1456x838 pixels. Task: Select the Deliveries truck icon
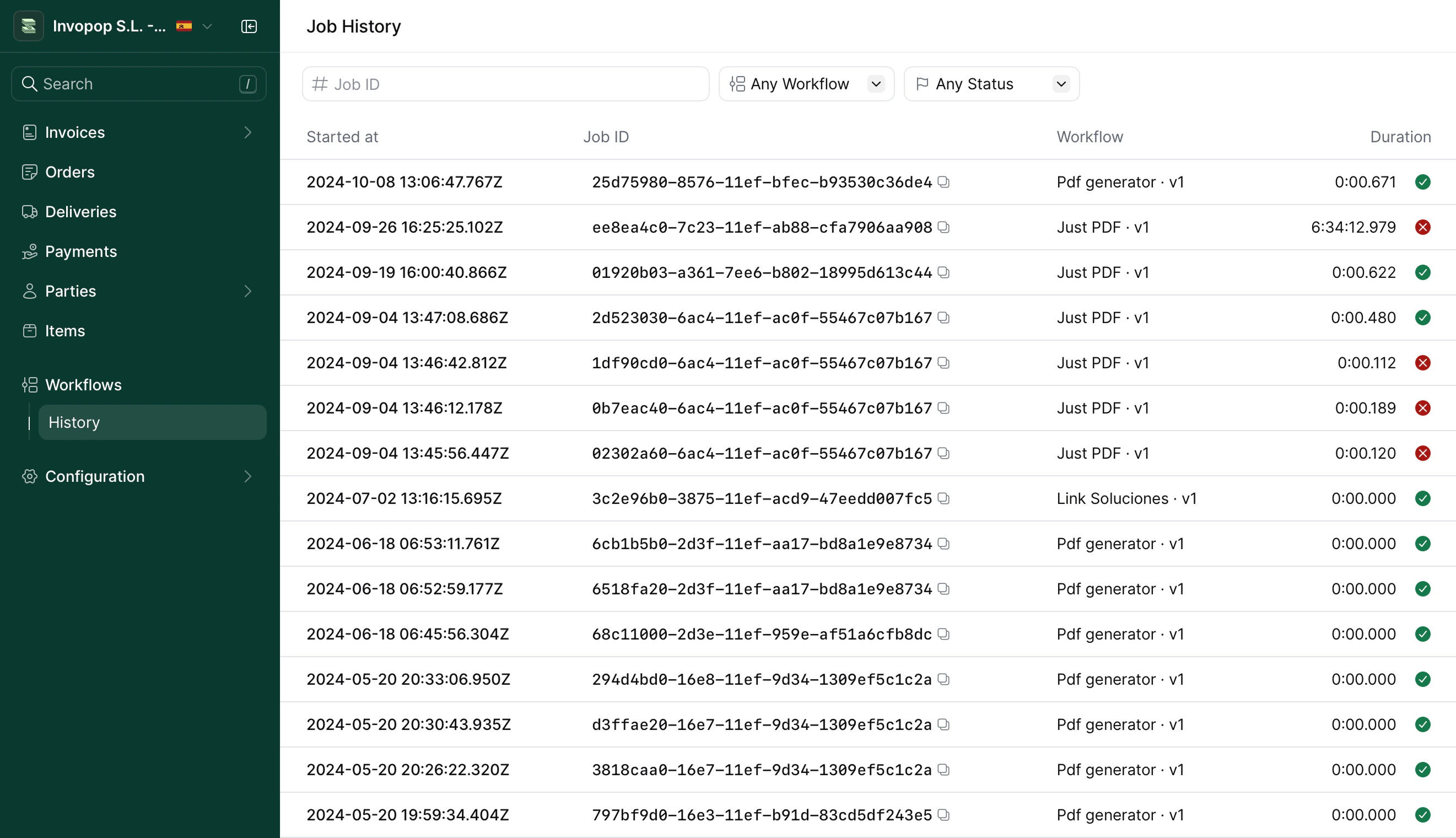[30, 211]
